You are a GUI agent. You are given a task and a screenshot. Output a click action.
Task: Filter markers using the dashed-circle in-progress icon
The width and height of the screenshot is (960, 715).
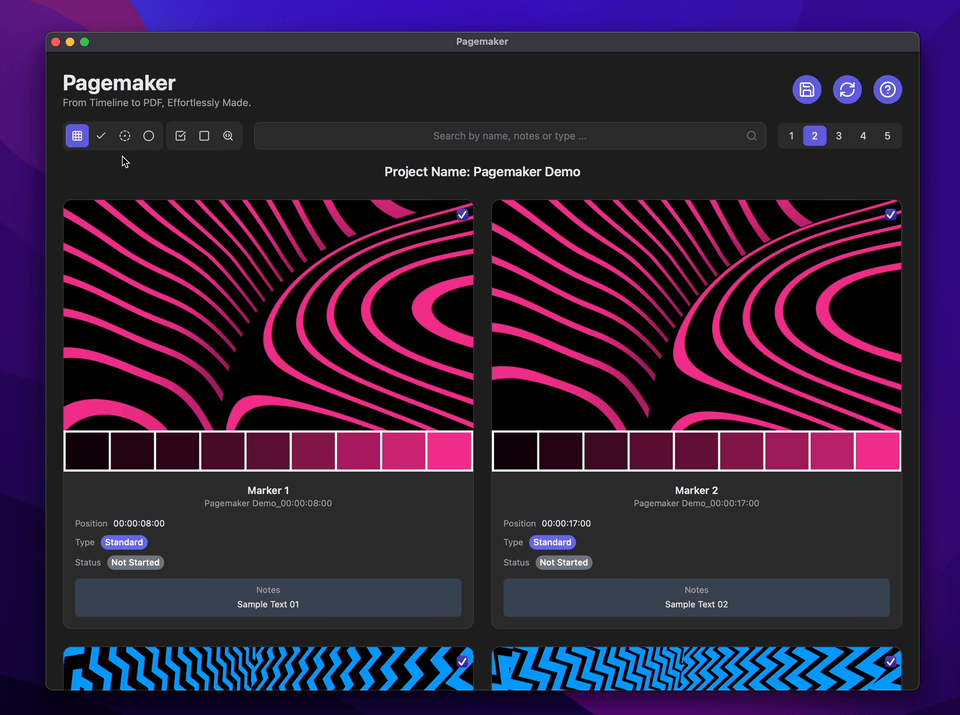pos(125,136)
